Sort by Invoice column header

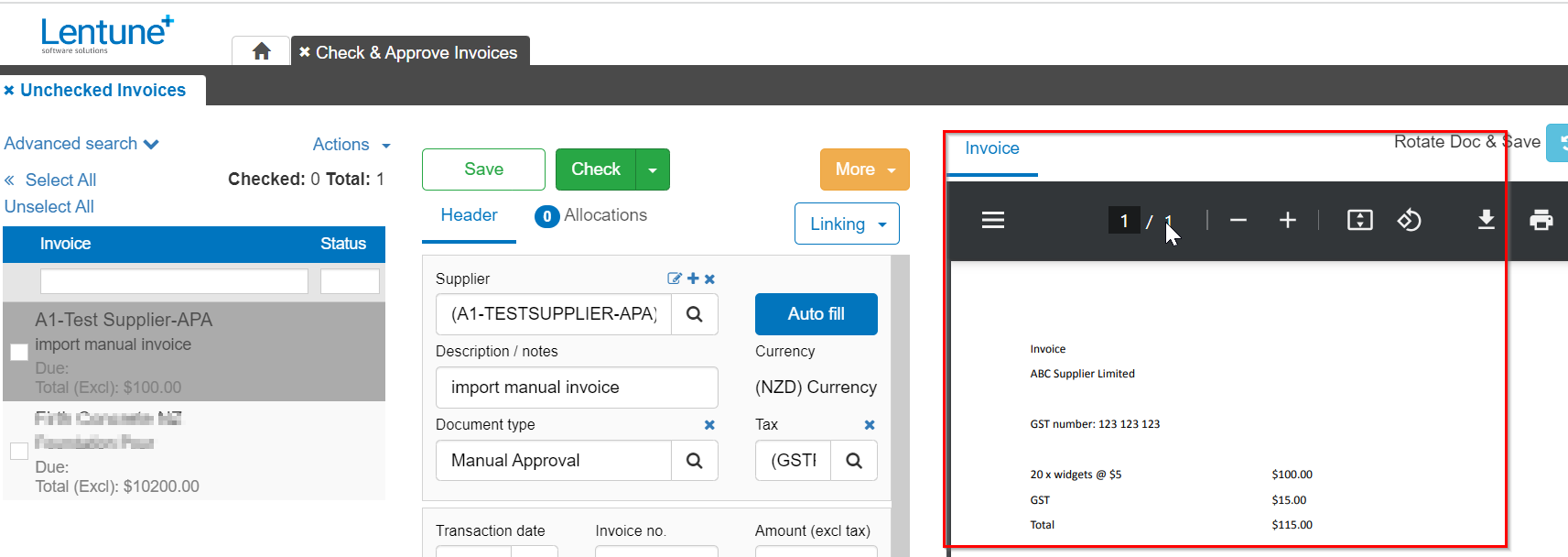click(x=65, y=244)
